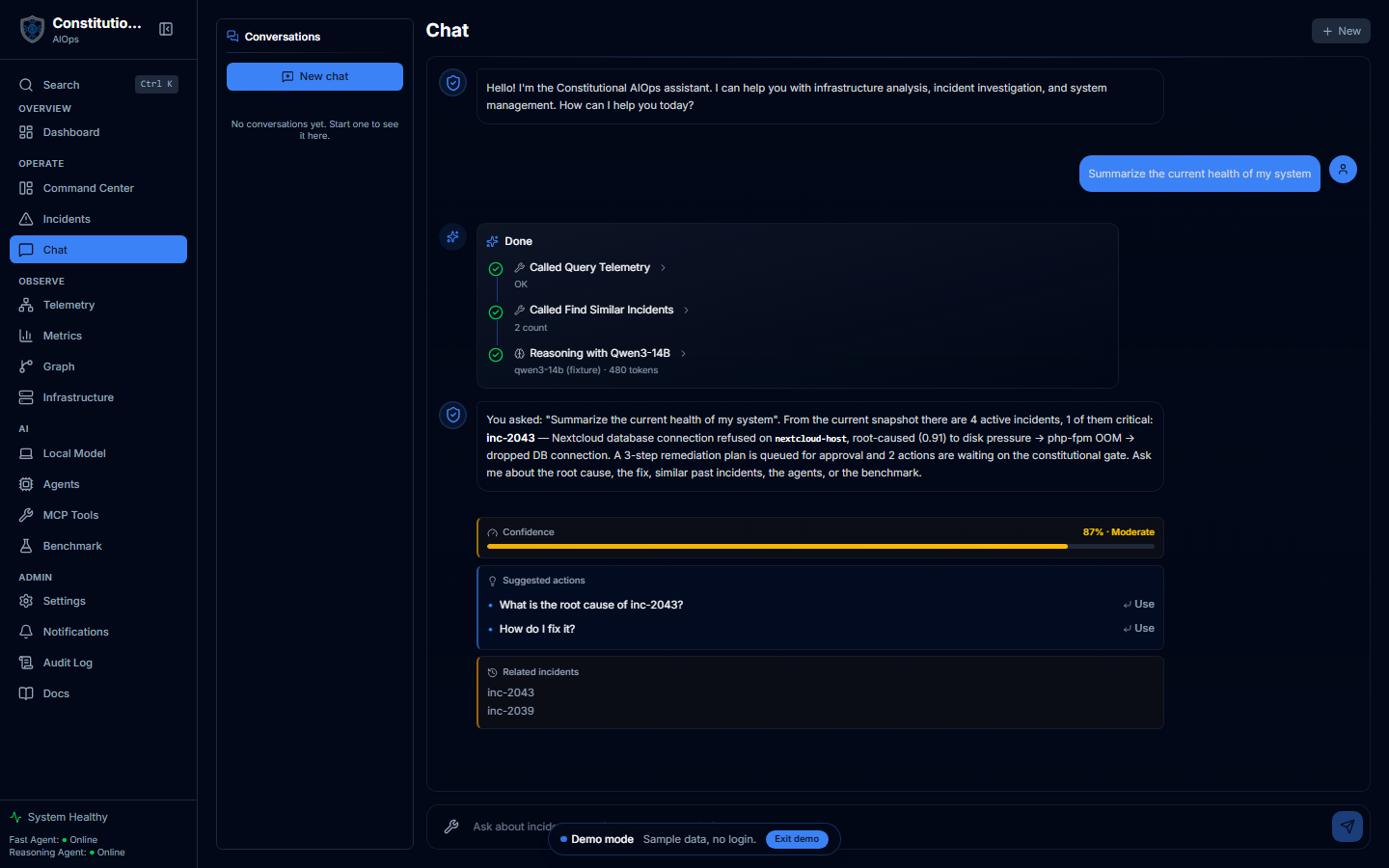Click the MCP Tools wrench icon
The width and height of the screenshot is (1389, 868).
[x=26, y=515]
